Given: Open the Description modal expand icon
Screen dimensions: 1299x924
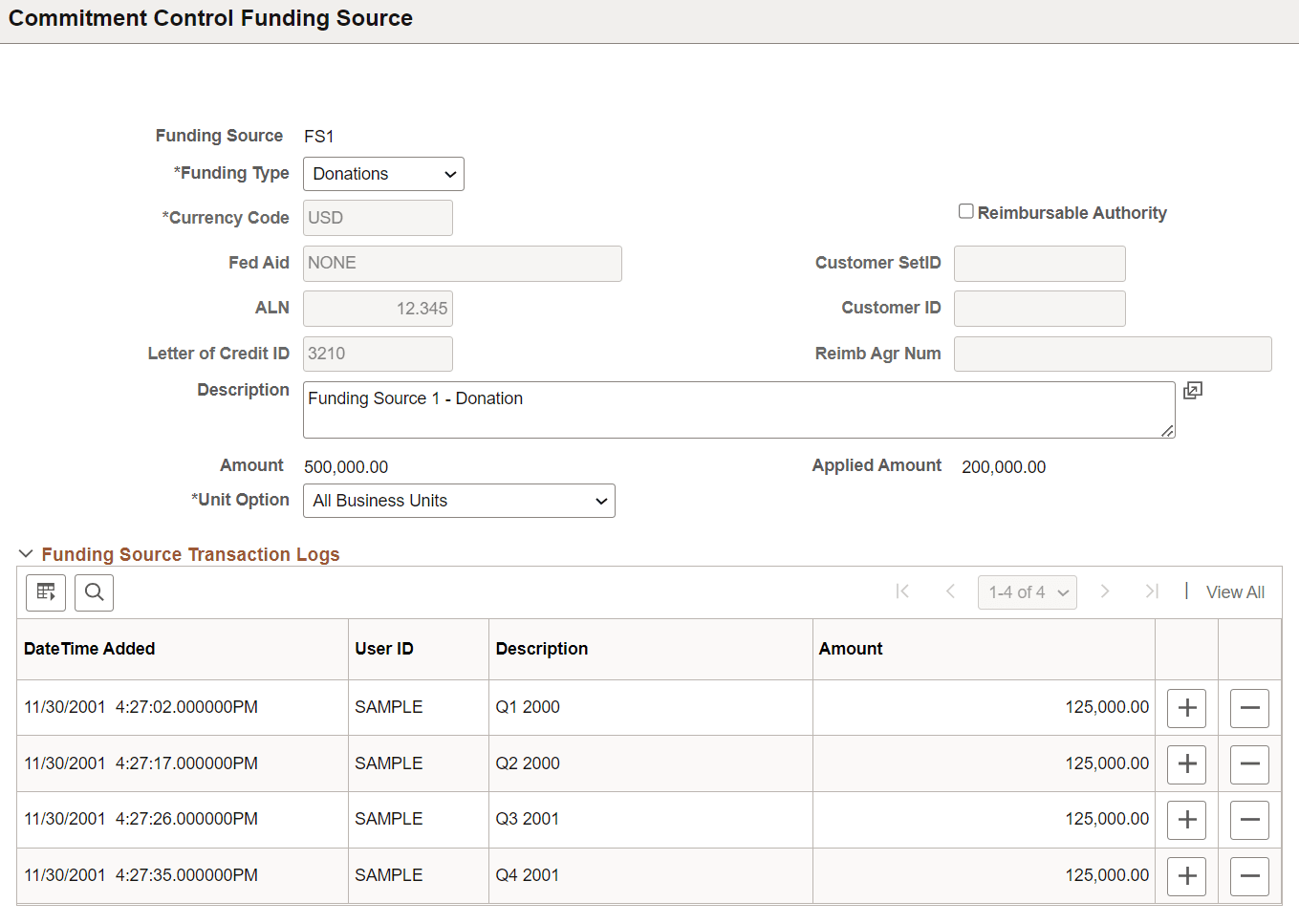Looking at the screenshot, I should pyautogui.click(x=1192, y=391).
